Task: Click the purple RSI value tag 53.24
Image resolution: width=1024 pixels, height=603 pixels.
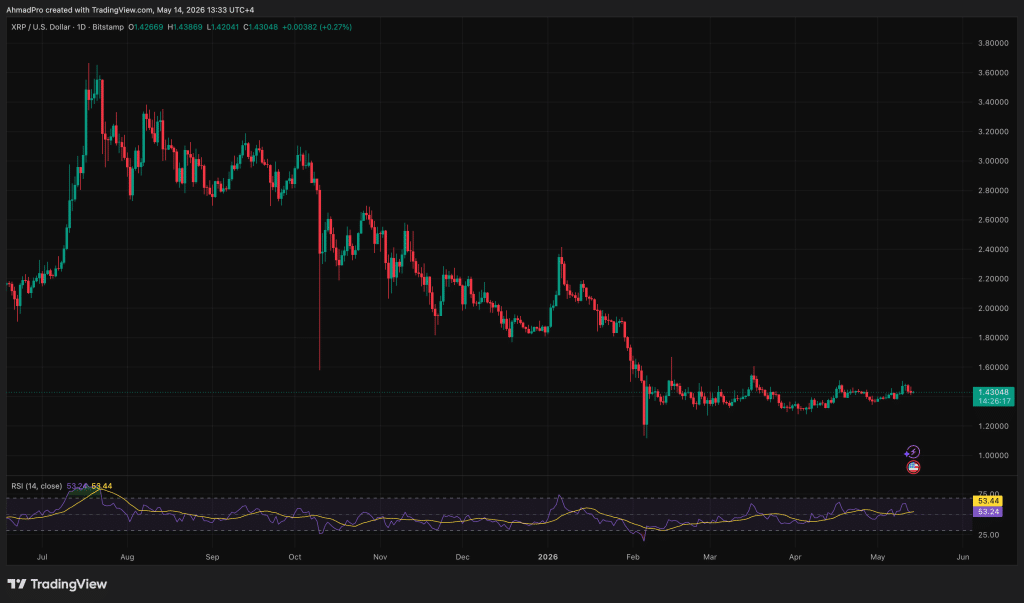Action: click(989, 512)
